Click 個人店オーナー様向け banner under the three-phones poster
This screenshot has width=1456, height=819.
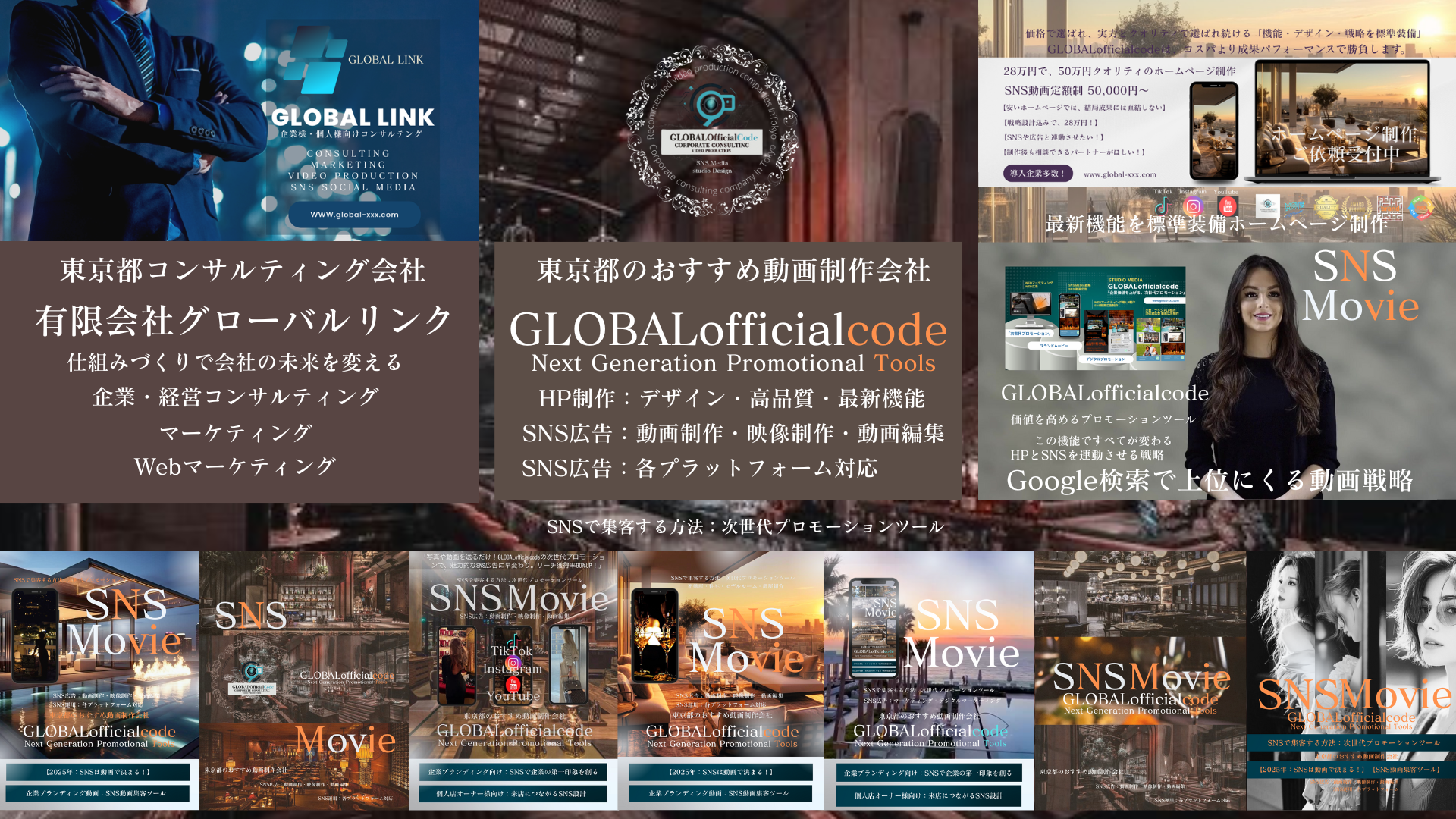513,794
